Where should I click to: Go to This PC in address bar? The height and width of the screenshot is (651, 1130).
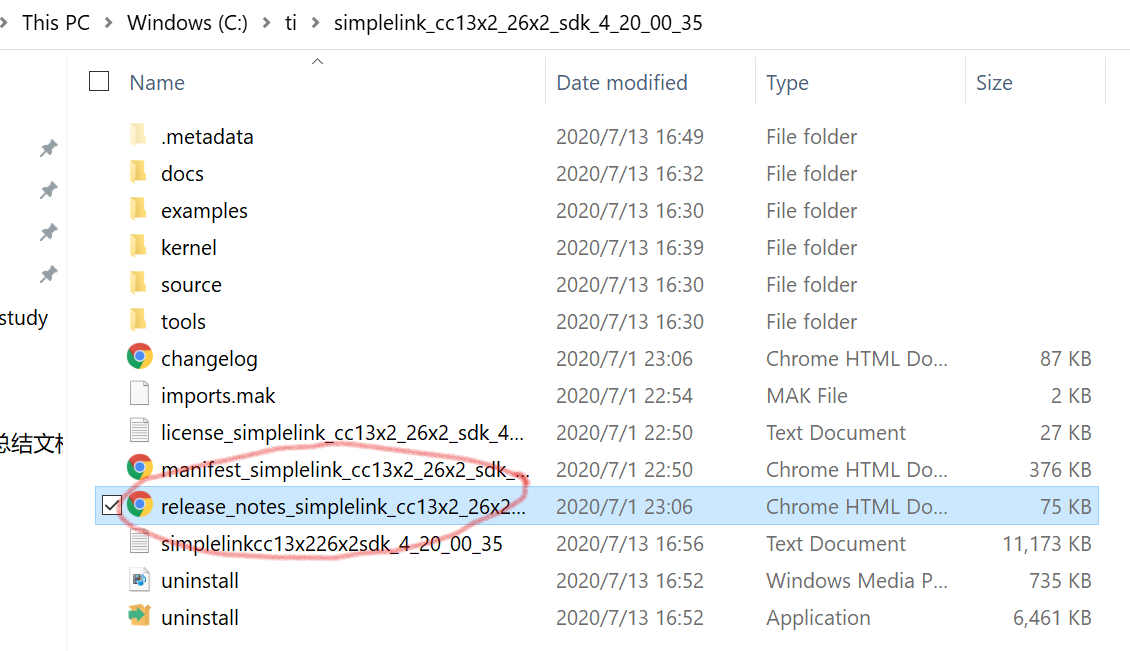click(x=56, y=22)
